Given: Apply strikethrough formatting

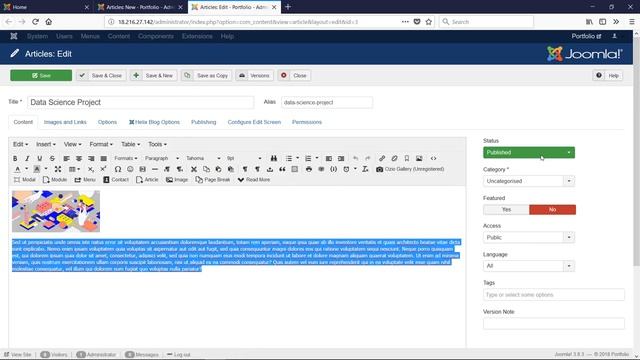Looking at the screenshot, I should [52, 158].
